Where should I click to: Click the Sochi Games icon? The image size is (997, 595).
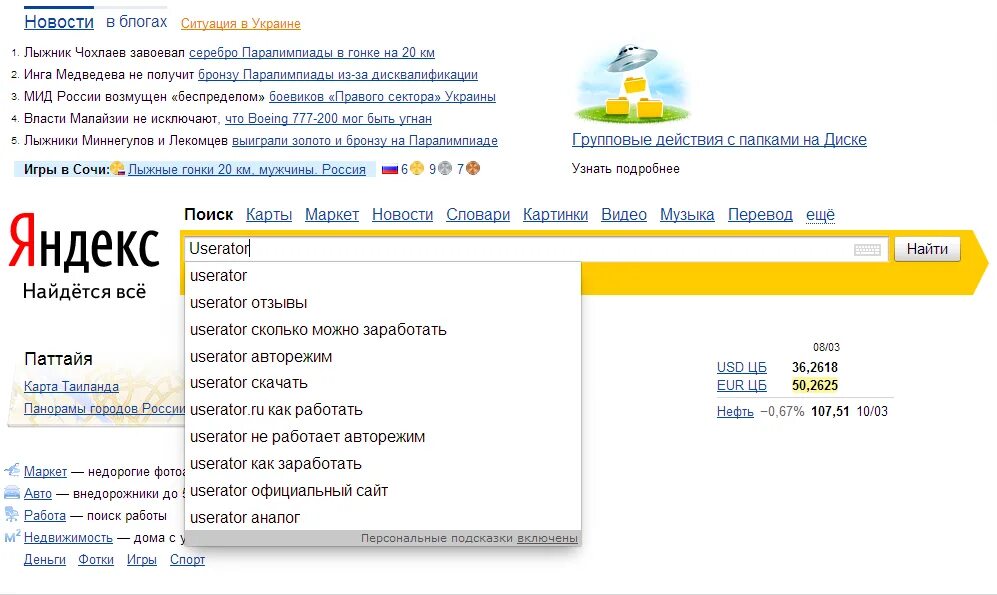tap(118, 168)
